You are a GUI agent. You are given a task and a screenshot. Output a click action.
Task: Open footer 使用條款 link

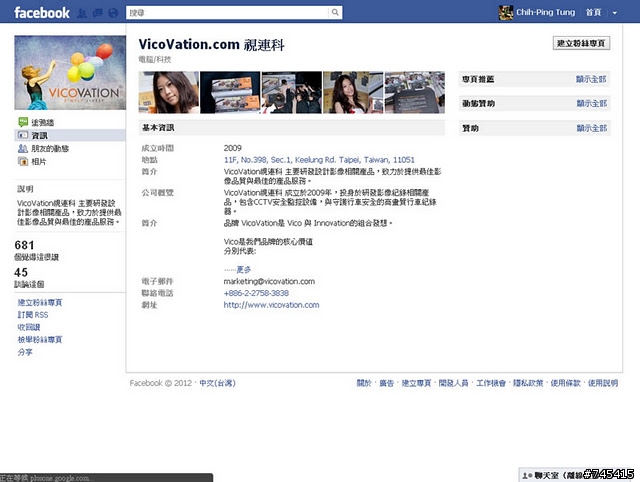point(565,383)
